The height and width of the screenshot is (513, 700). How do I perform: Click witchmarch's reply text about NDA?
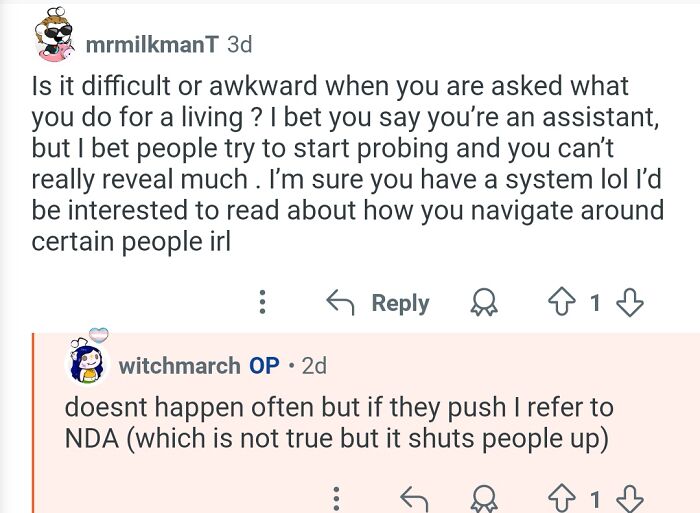339,422
